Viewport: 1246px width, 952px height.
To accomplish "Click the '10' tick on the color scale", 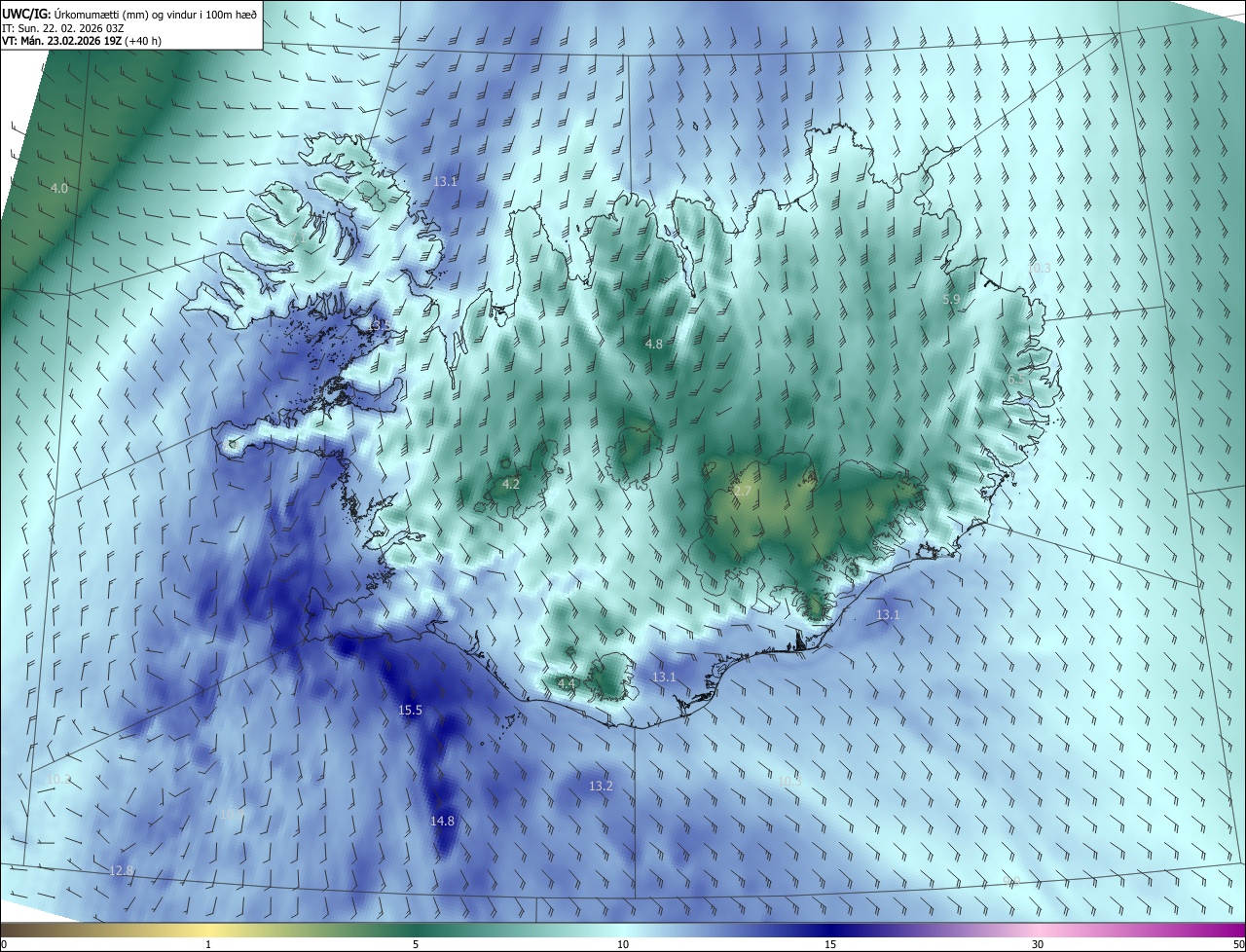I will (x=623, y=944).
